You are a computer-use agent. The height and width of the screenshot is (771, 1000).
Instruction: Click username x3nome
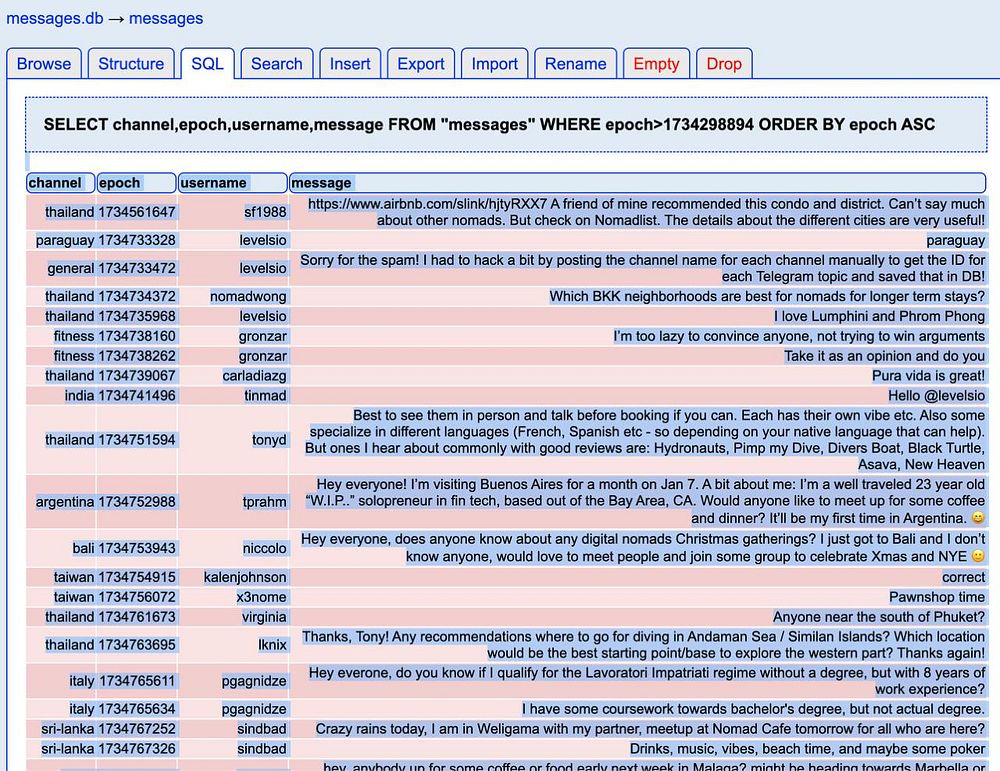261,597
